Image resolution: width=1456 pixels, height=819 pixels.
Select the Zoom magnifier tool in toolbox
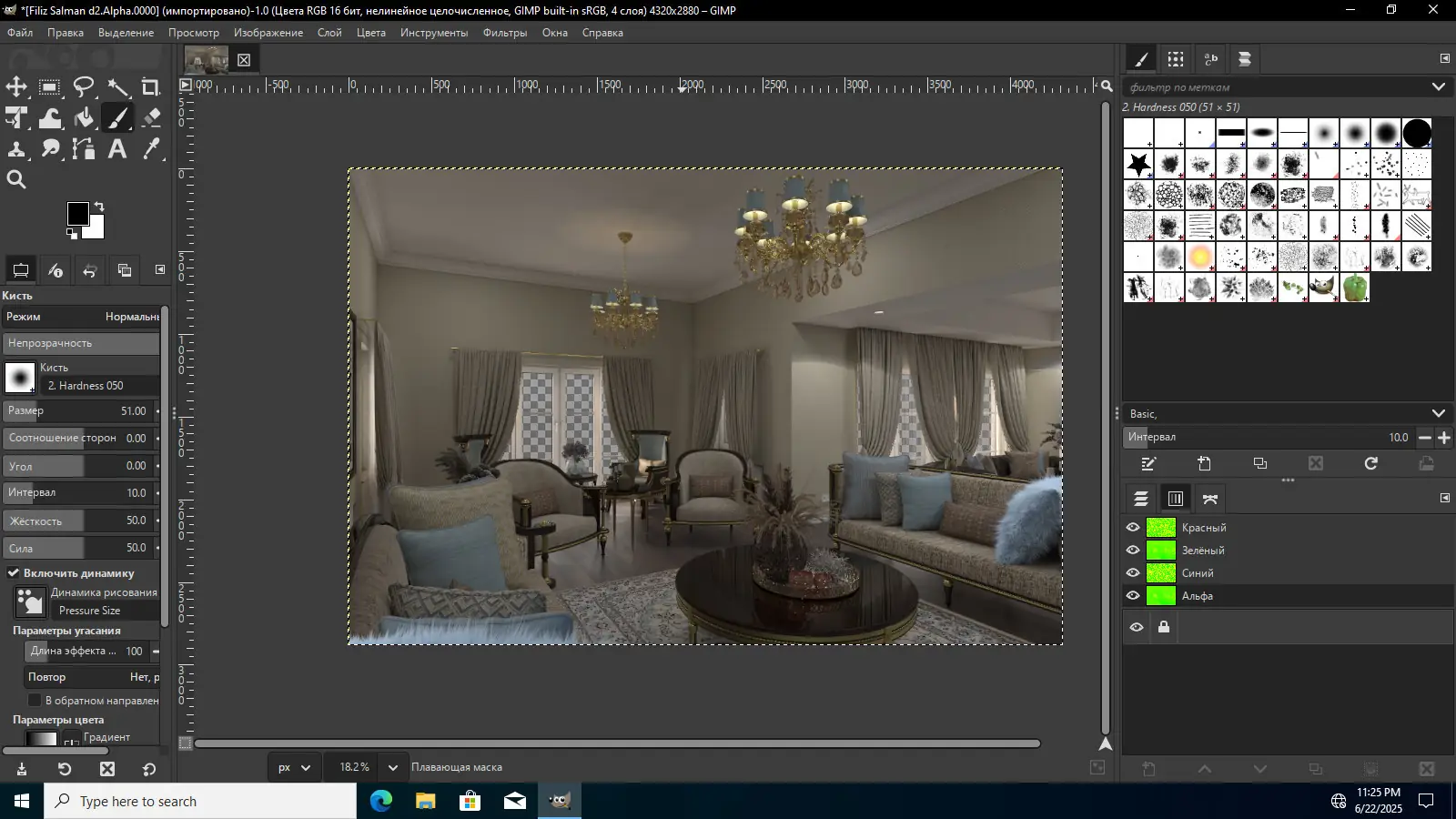[x=16, y=180]
